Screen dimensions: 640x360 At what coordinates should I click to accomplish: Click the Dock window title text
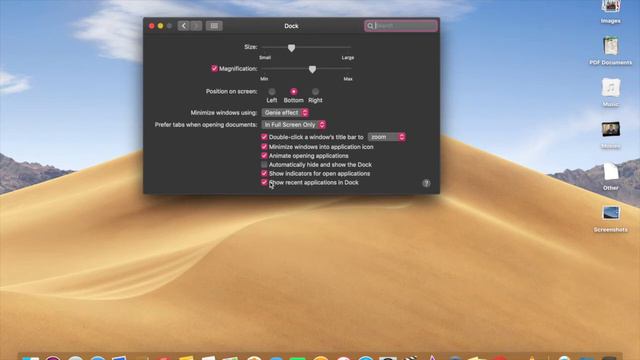(291, 26)
